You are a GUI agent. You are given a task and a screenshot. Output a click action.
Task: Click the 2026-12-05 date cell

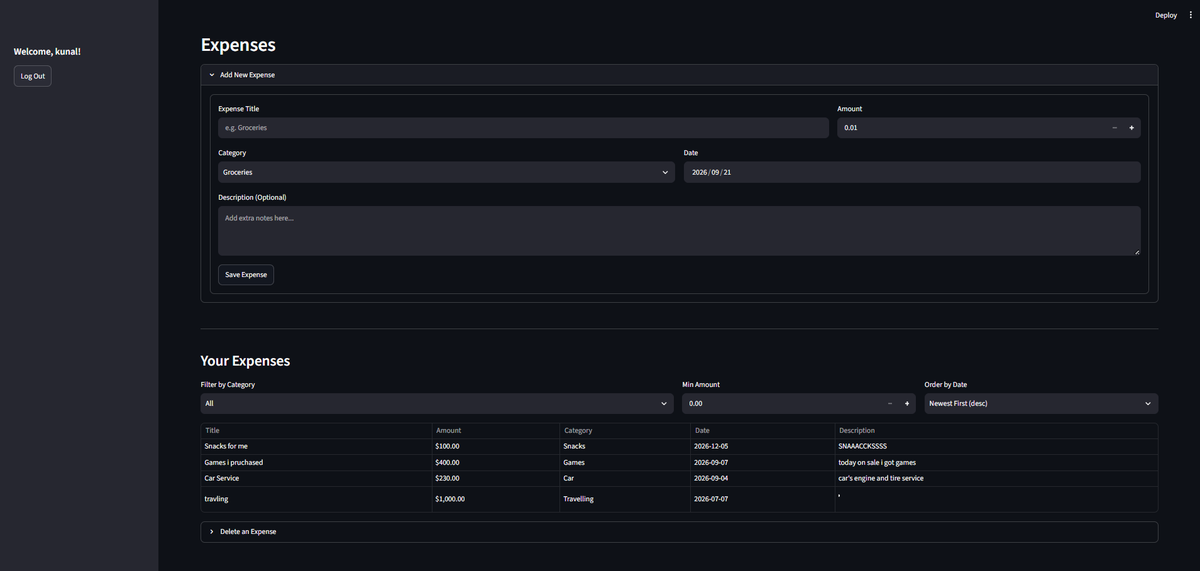tap(762, 446)
